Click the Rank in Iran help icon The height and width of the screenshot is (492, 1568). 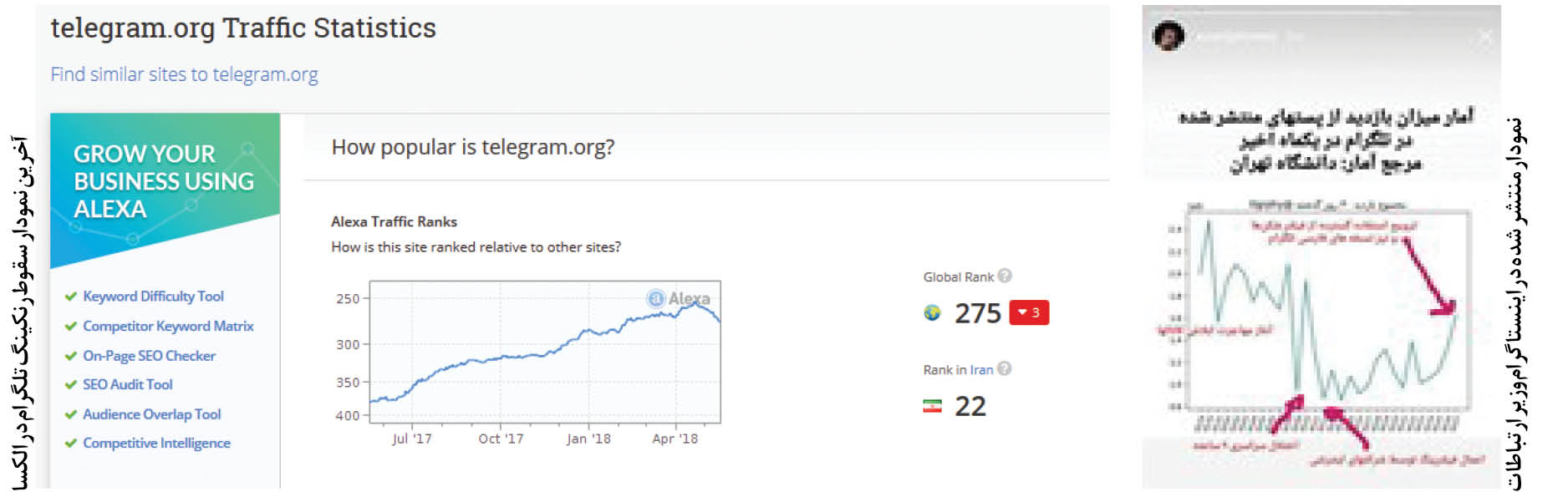pos(1005,368)
